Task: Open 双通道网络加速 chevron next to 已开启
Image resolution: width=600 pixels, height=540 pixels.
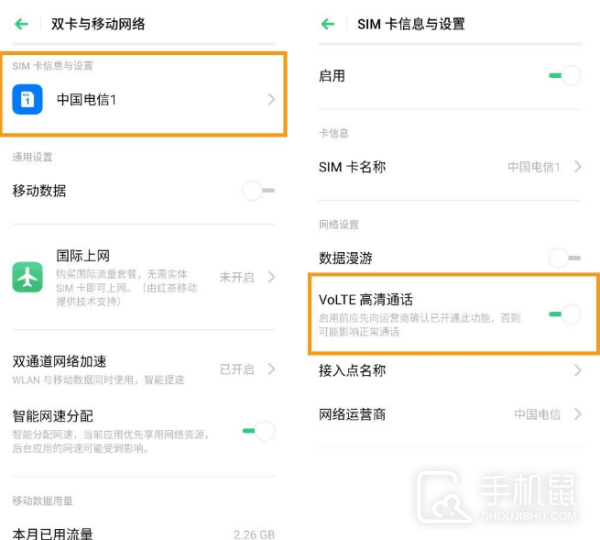Action: [x=271, y=369]
